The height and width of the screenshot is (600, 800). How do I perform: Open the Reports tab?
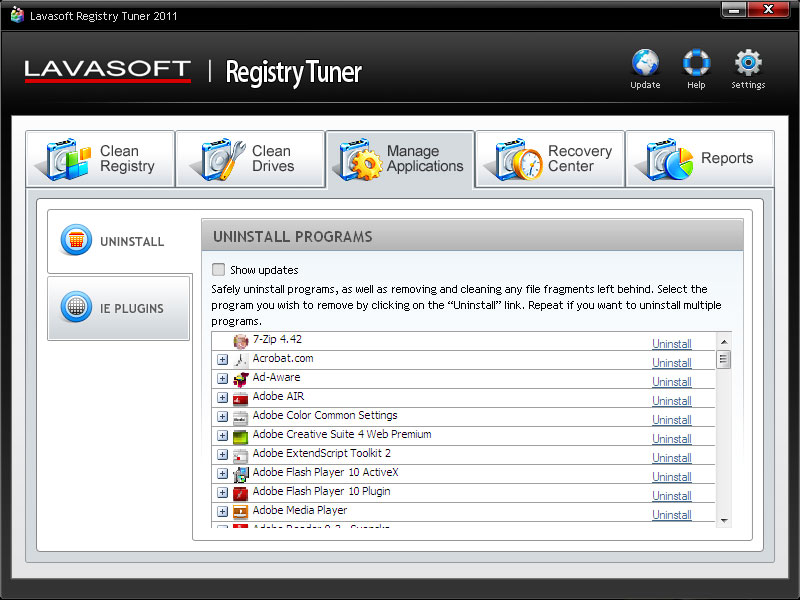click(x=700, y=159)
